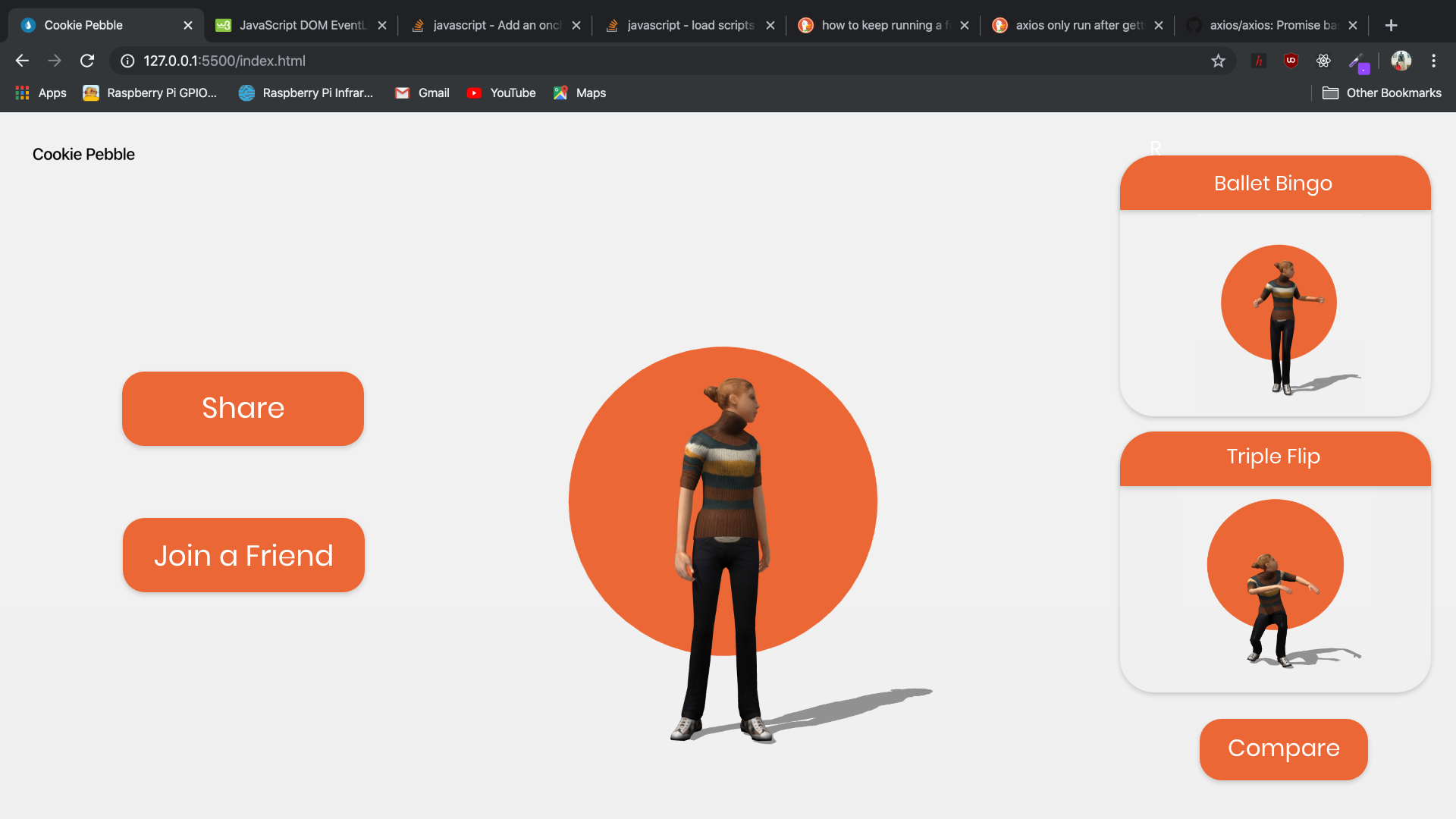Viewport: 1456px width, 819px height.
Task: Open the Apps bookmarks shortcut
Action: tap(41, 93)
